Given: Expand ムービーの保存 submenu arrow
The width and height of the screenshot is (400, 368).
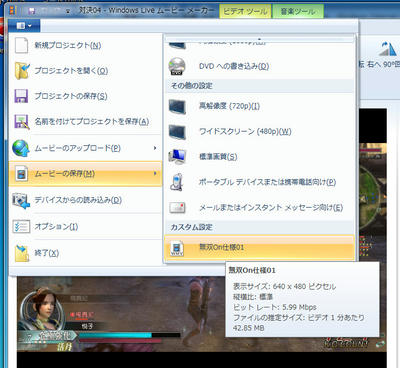Looking at the screenshot, I should pyautogui.click(x=155, y=173).
